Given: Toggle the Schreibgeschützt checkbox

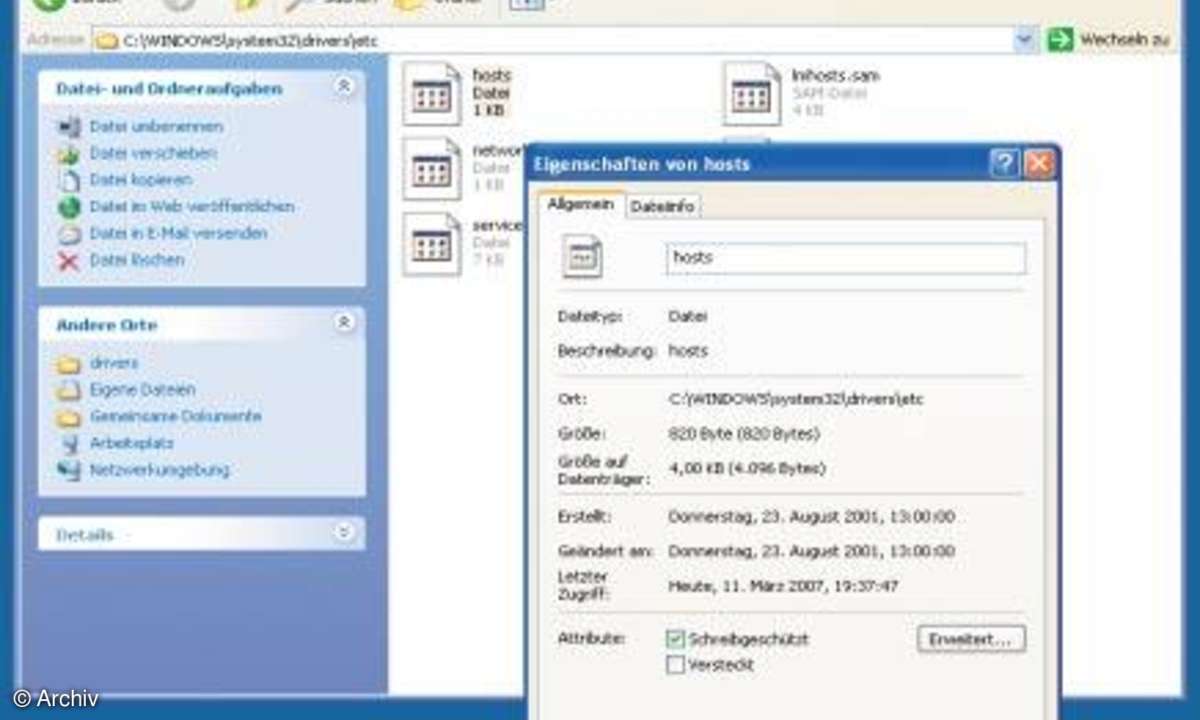Looking at the screenshot, I should pos(676,638).
